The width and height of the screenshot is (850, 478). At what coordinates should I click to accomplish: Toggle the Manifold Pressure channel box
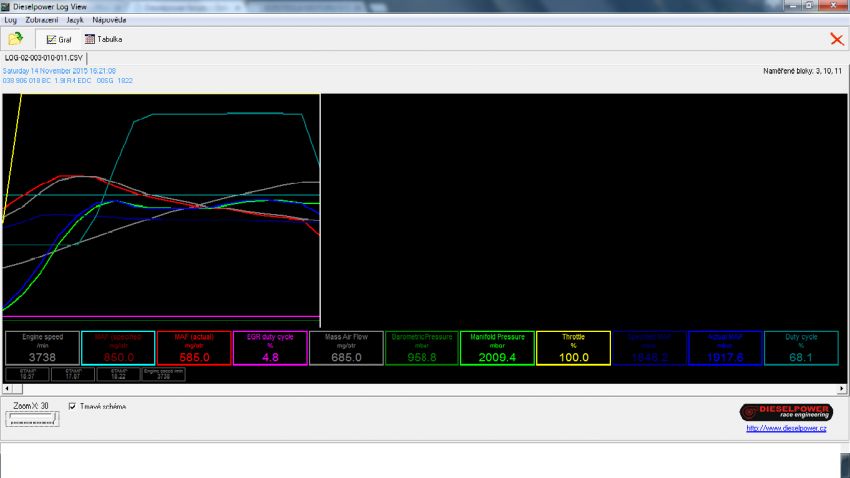click(497, 347)
